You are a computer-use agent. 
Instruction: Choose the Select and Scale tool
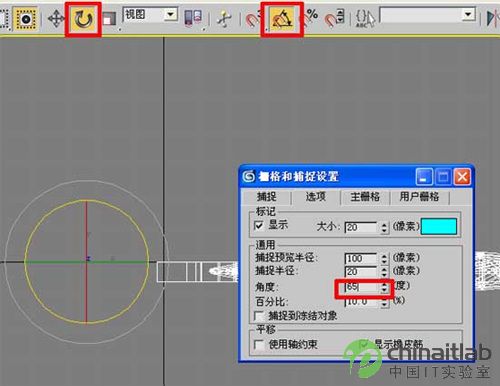[109, 19]
